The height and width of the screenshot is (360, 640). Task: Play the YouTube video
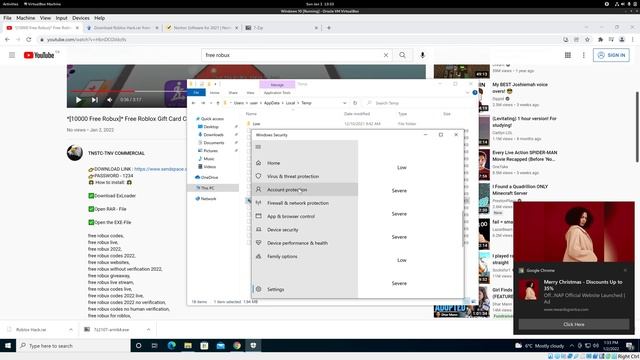click(x=78, y=100)
